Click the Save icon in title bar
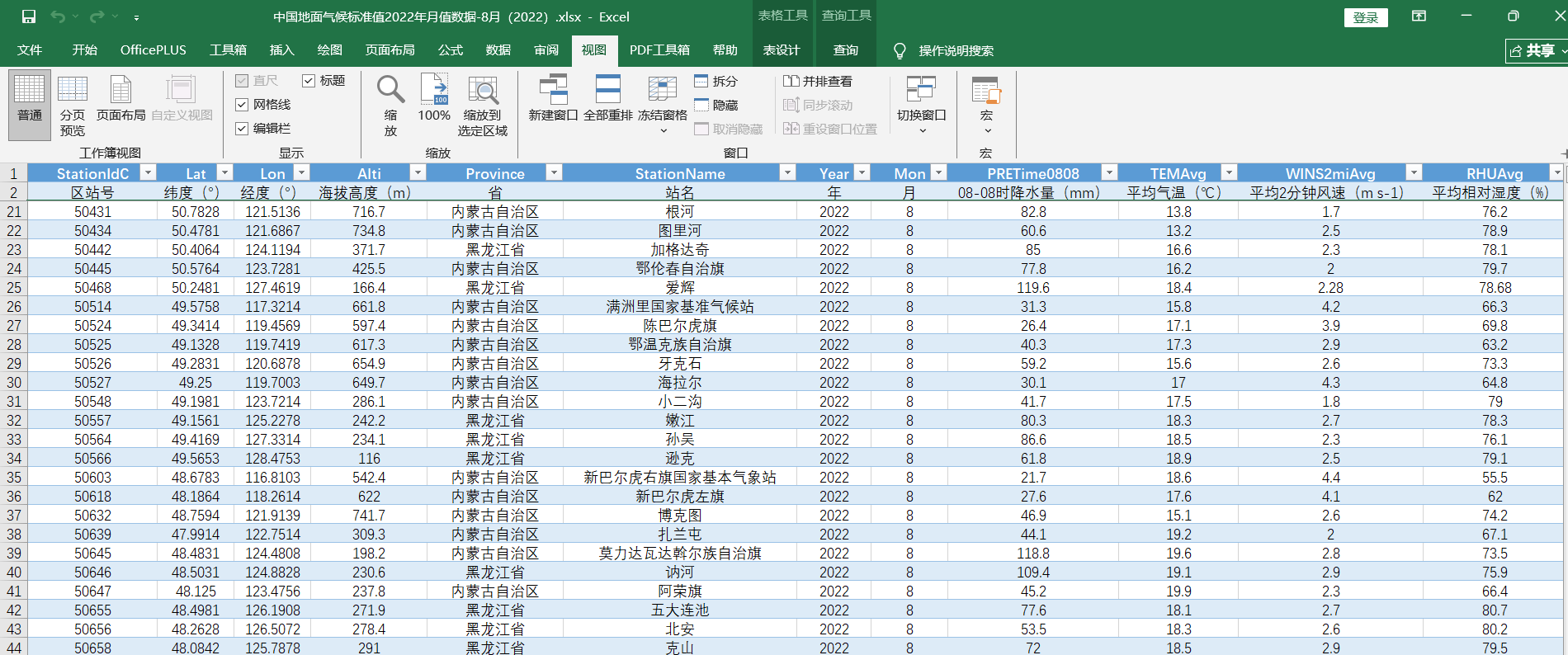This screenshot has height=655, width=1568. pyautogui.click(x=29, y=16)
